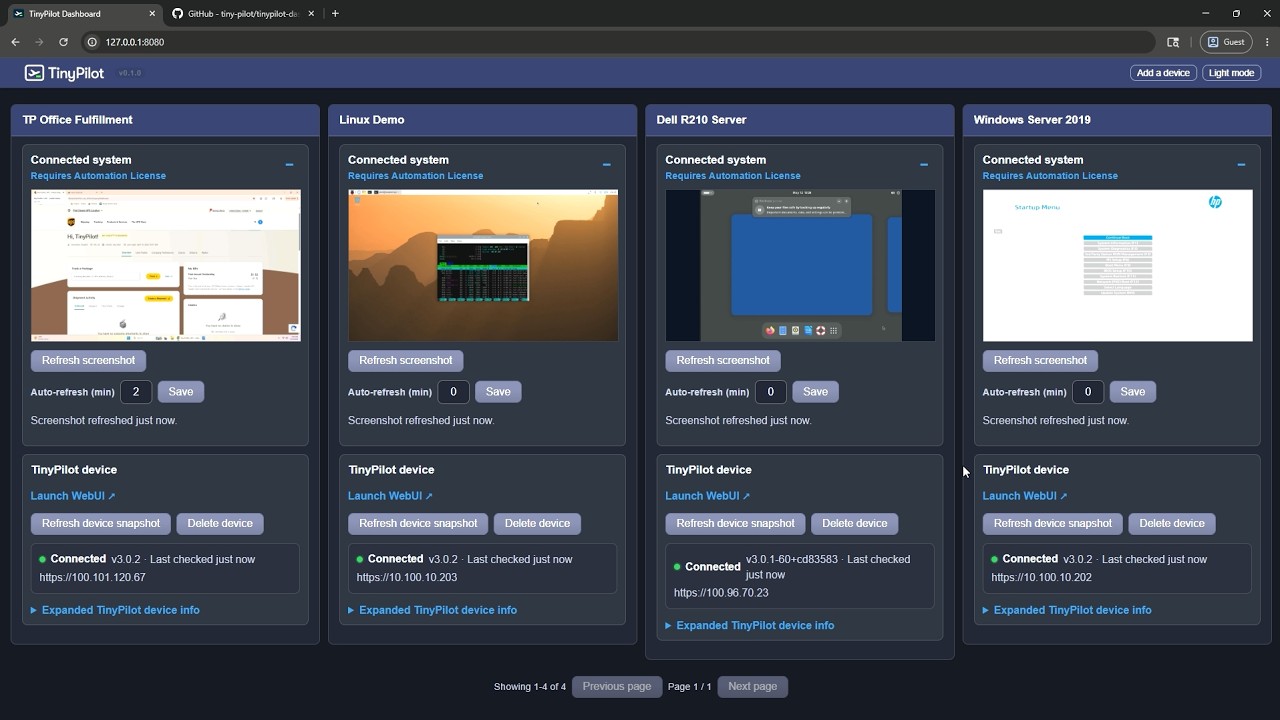Refresh screenshot for Linux Demo
Viewport: 1280px width, 720px height.
point(405,360)
